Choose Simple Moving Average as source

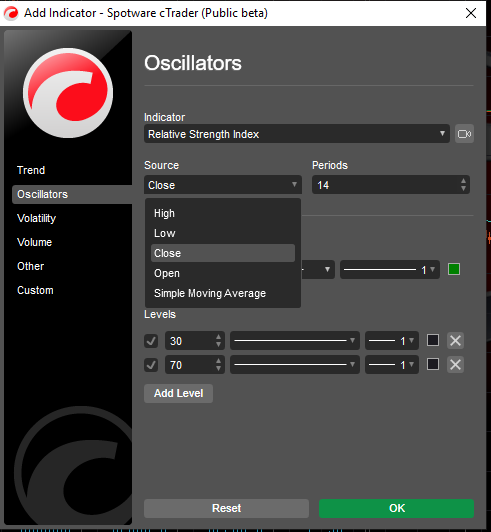click(210, 293)
